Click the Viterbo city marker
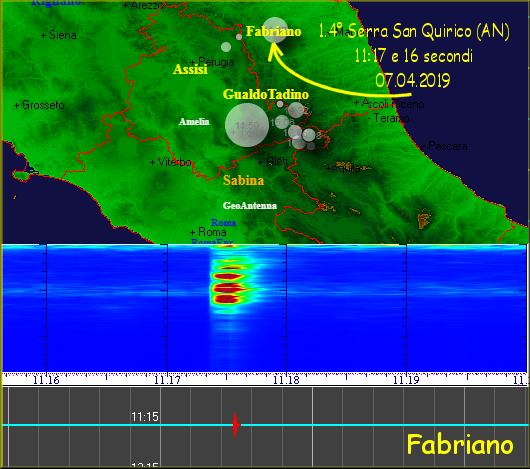The image size is (530, 469). coord(171,162)
